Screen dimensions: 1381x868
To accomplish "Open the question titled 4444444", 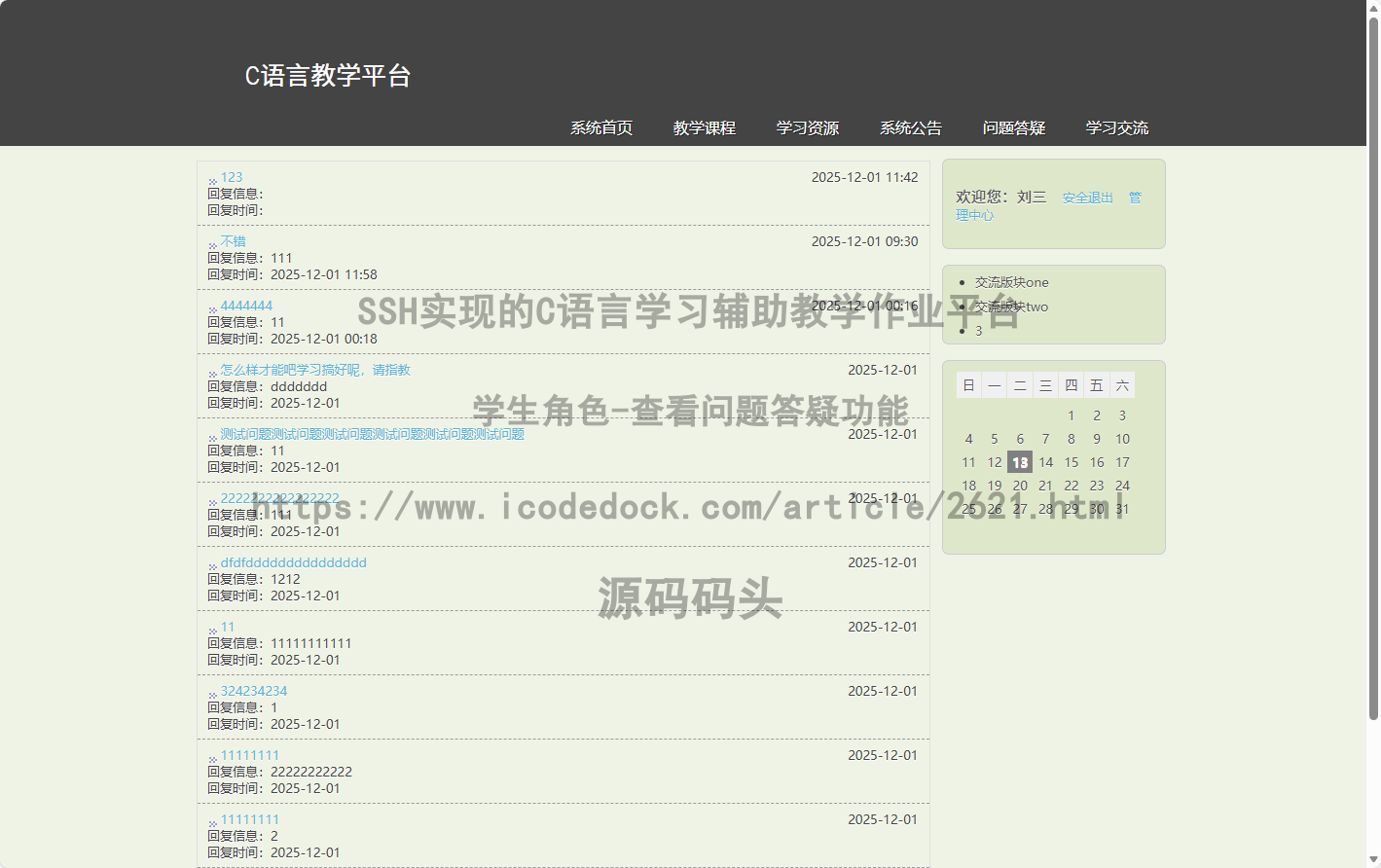I will [246, 306].
